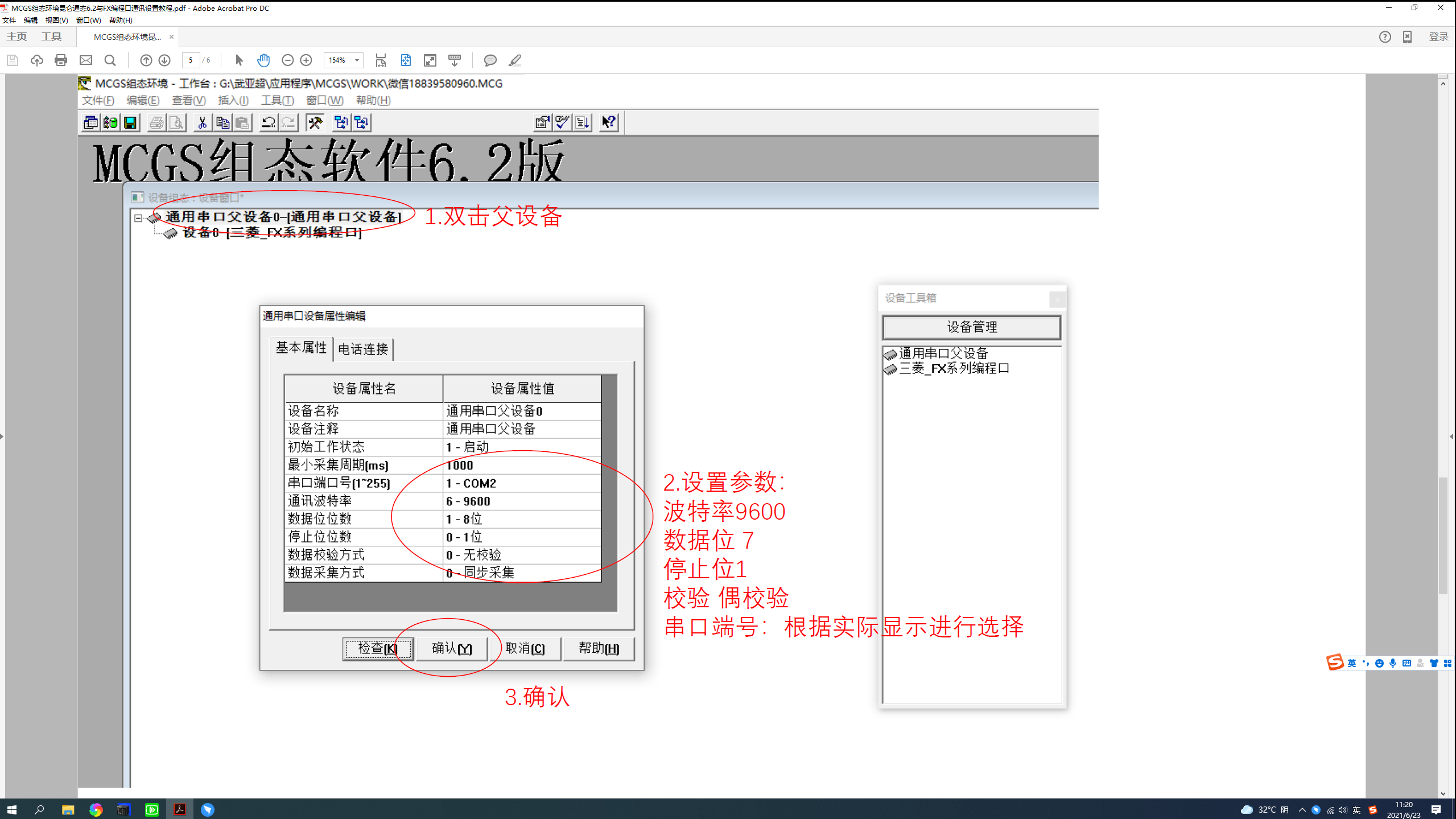Click the zoom in plus icon

306,60
